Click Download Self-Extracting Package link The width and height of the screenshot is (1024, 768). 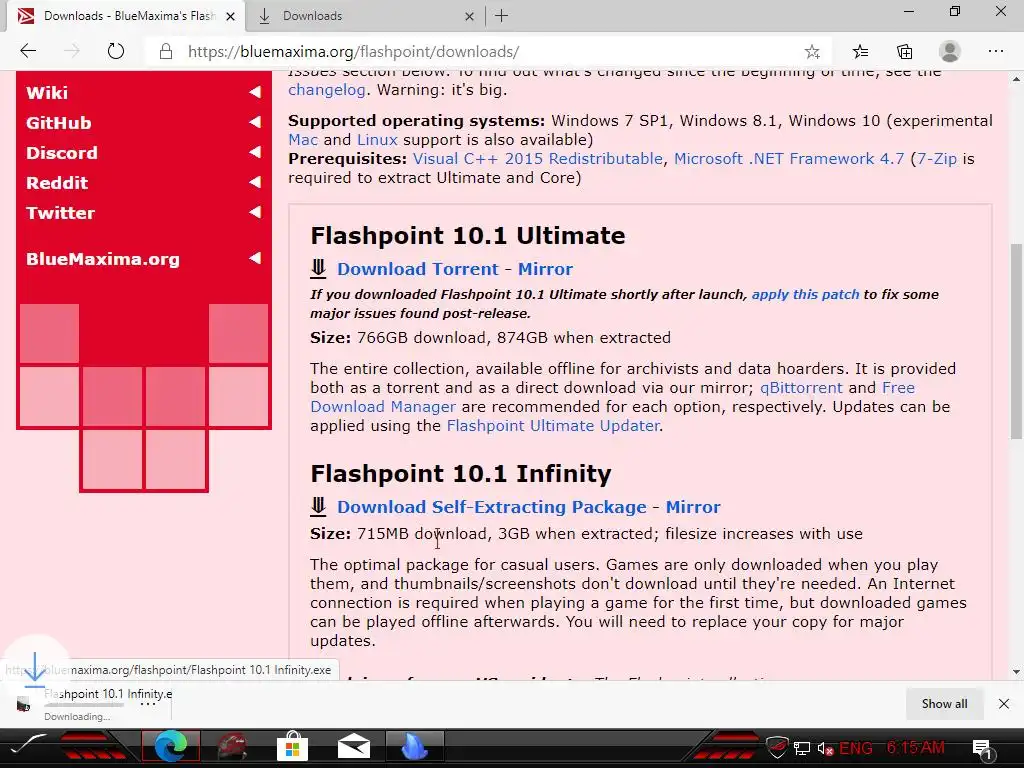(x=492, y=507)
